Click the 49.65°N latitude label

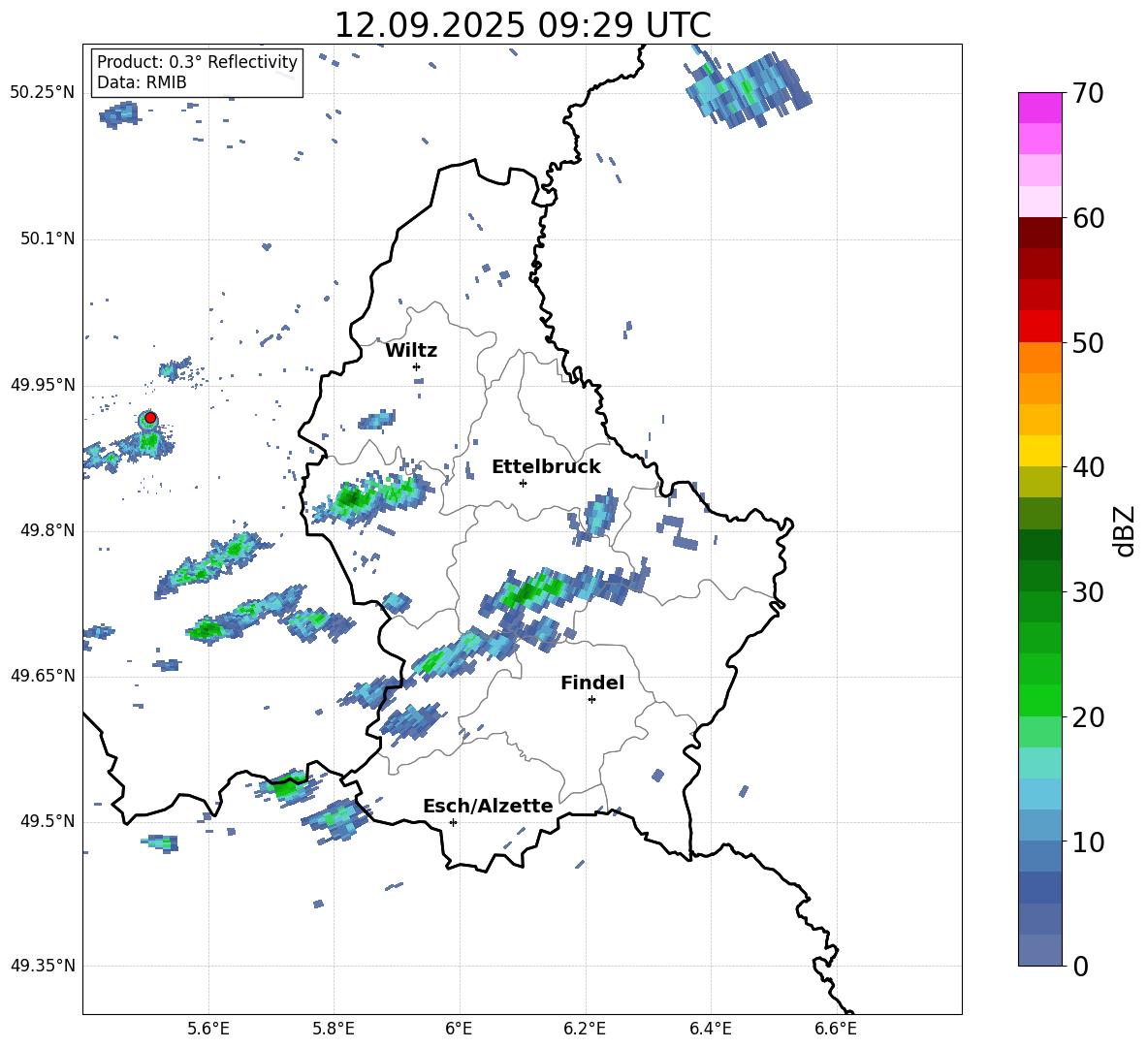43,676
